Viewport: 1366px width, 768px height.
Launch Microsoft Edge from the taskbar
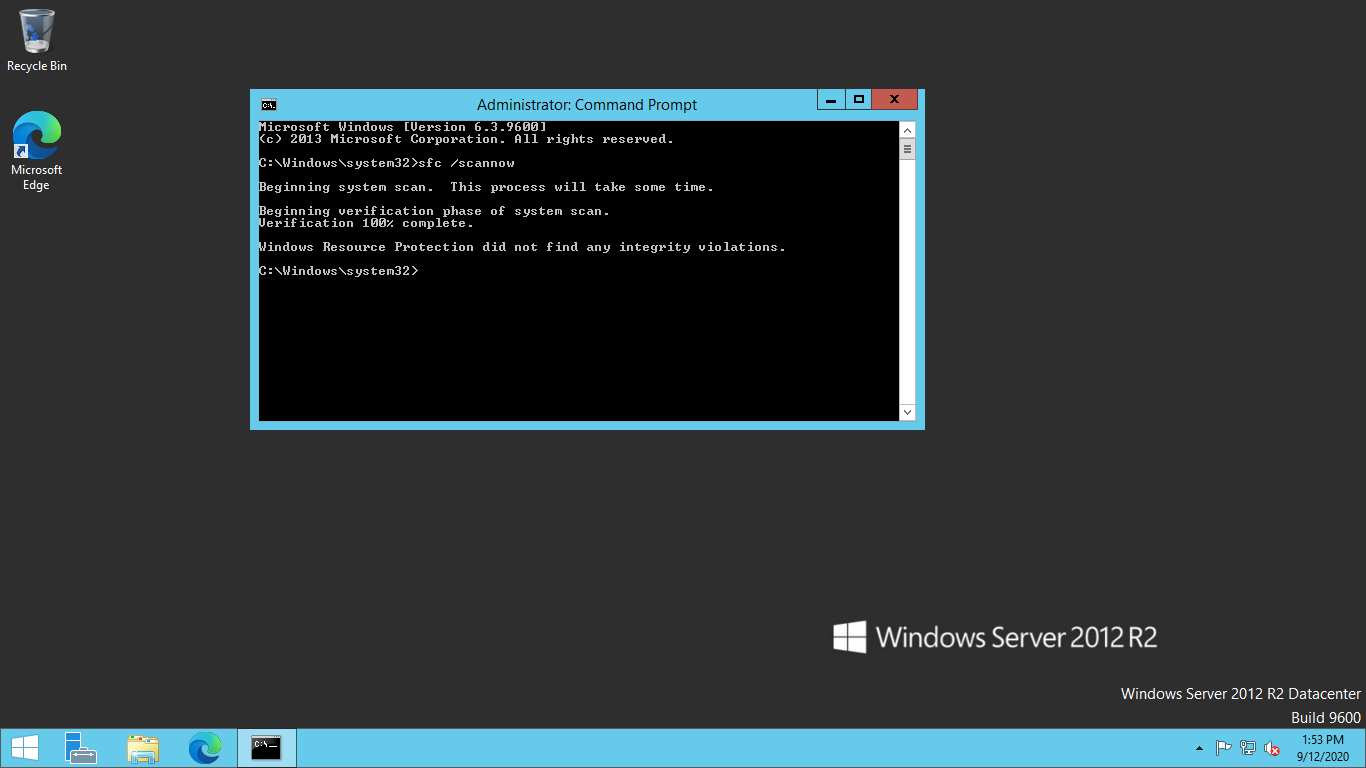[x=205, y=748]
